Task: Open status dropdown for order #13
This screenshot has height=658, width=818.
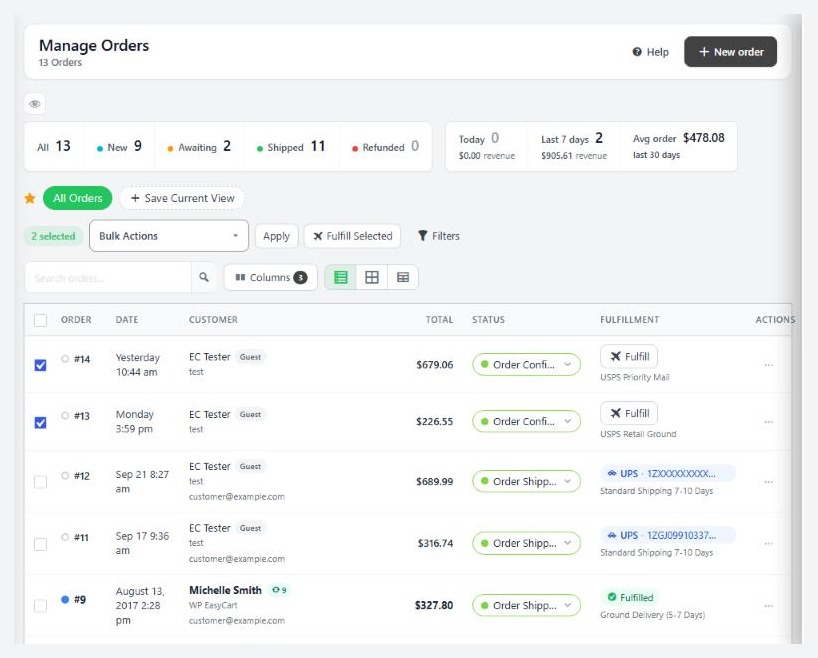Action: point(526,421)
